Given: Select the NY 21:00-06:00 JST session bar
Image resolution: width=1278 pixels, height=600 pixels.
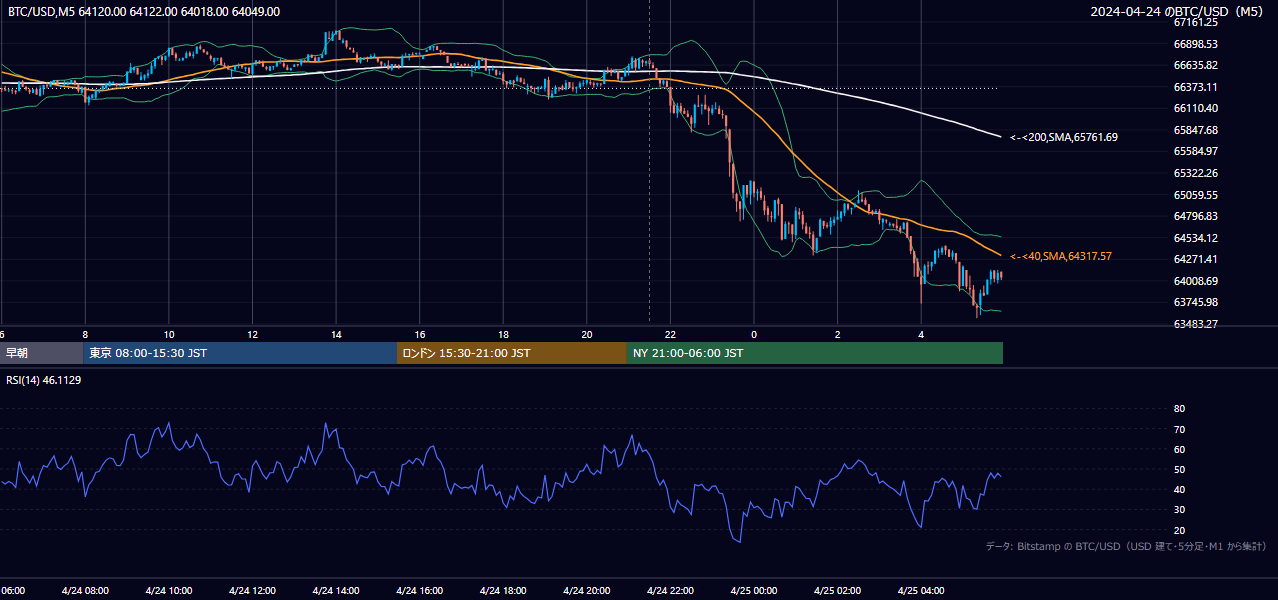Looking at the screenshot, I should pyautogui.click(x=814, y=353).
